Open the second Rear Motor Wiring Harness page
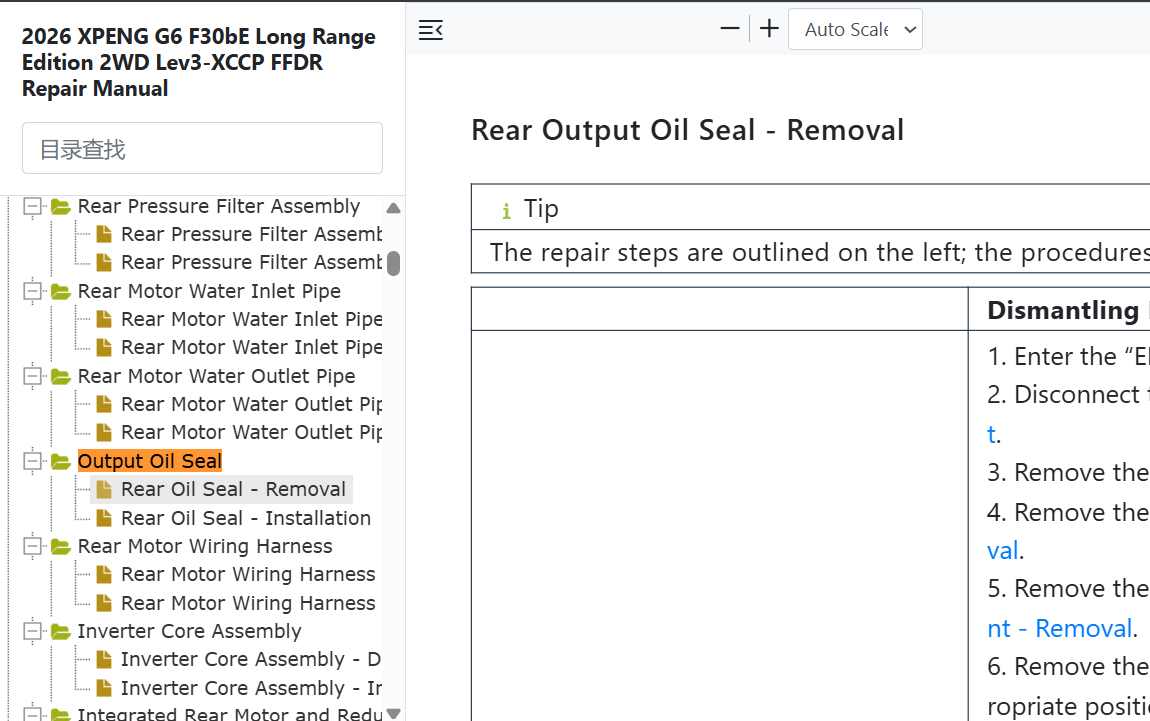This screenshot has width=1150, height=721. (x=248, y=603)
